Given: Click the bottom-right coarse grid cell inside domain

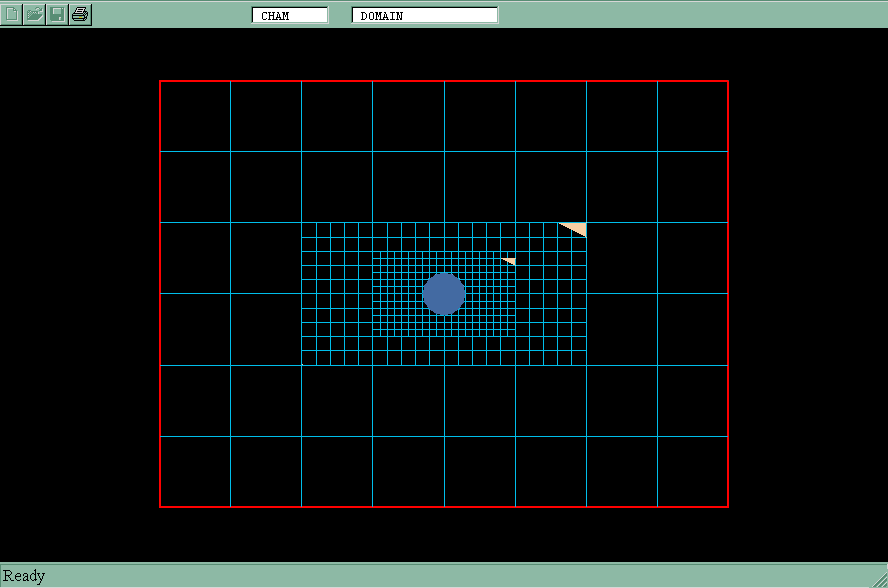Looking at the screenshot, I should click(x=692, y=471).
